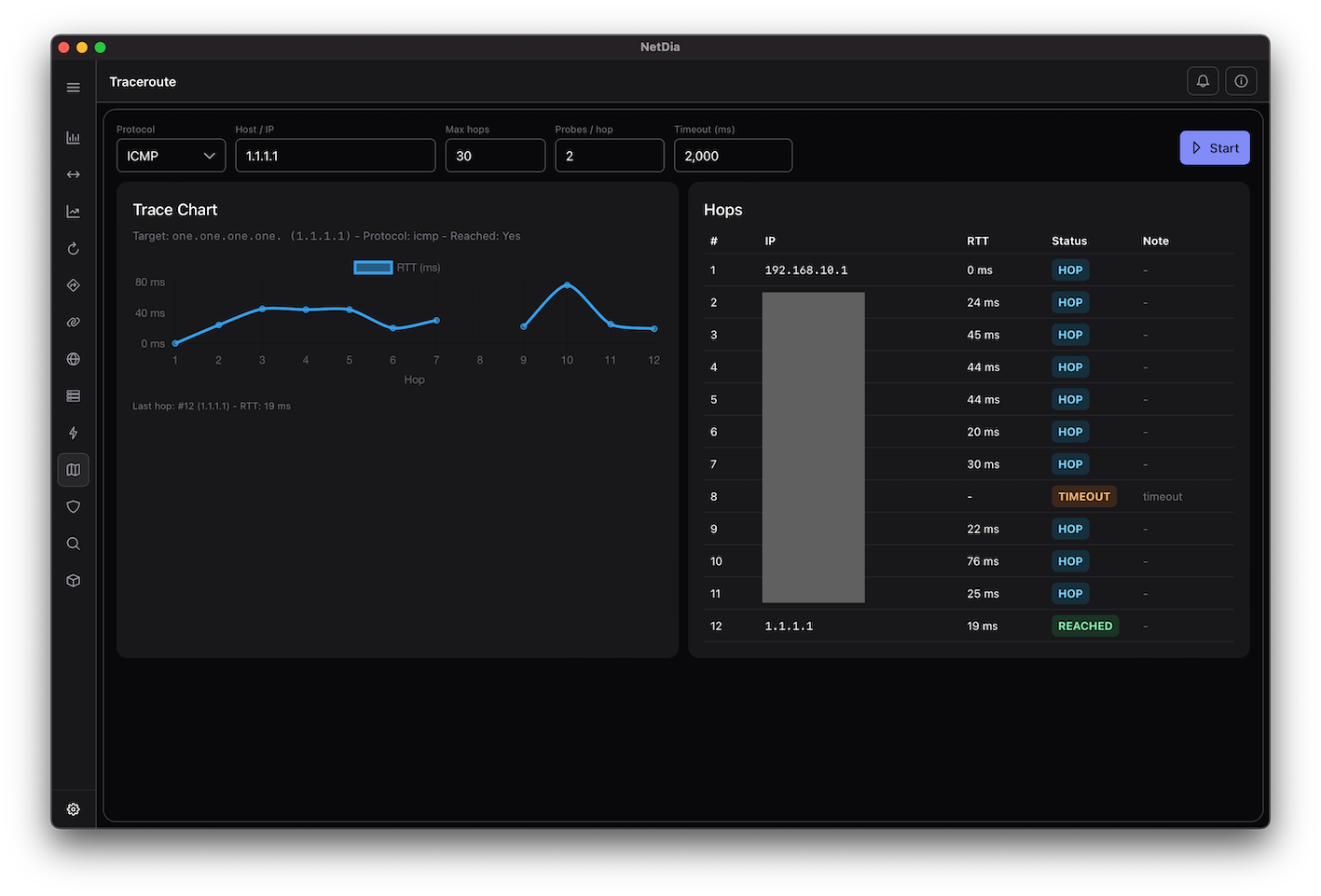The width and height of the screenshot is (1321, 896).
Task: Open the notifications bell icon
Action: [x=1203, y=81]
